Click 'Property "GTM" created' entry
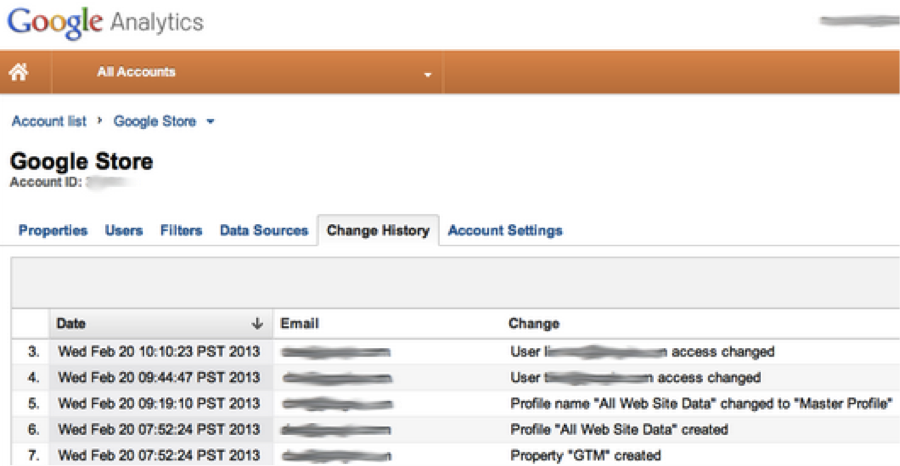The width and height of the screenshot is (900, 466). tap(585, 456)
